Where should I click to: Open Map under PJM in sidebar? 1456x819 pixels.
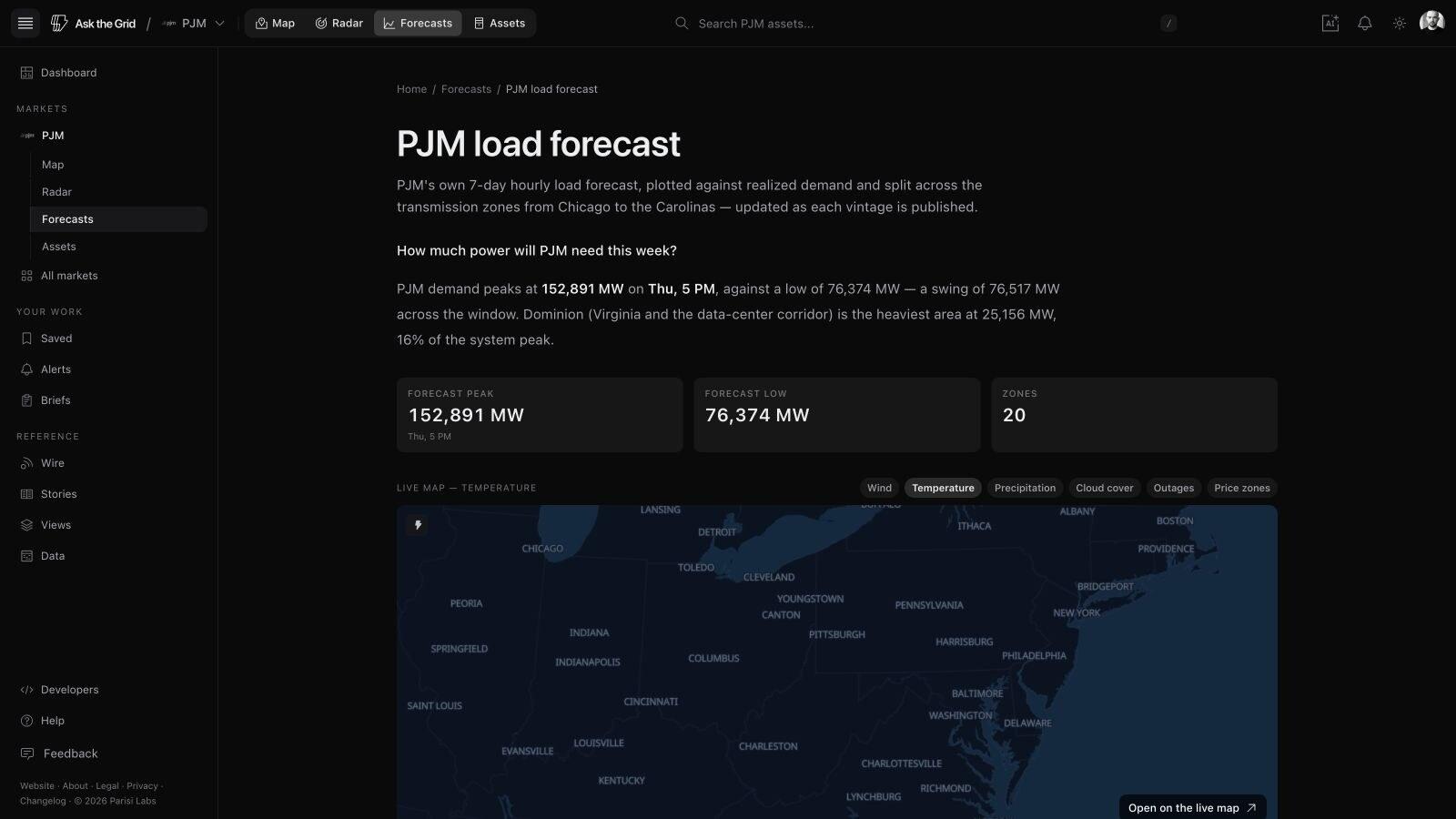(118, 165)
